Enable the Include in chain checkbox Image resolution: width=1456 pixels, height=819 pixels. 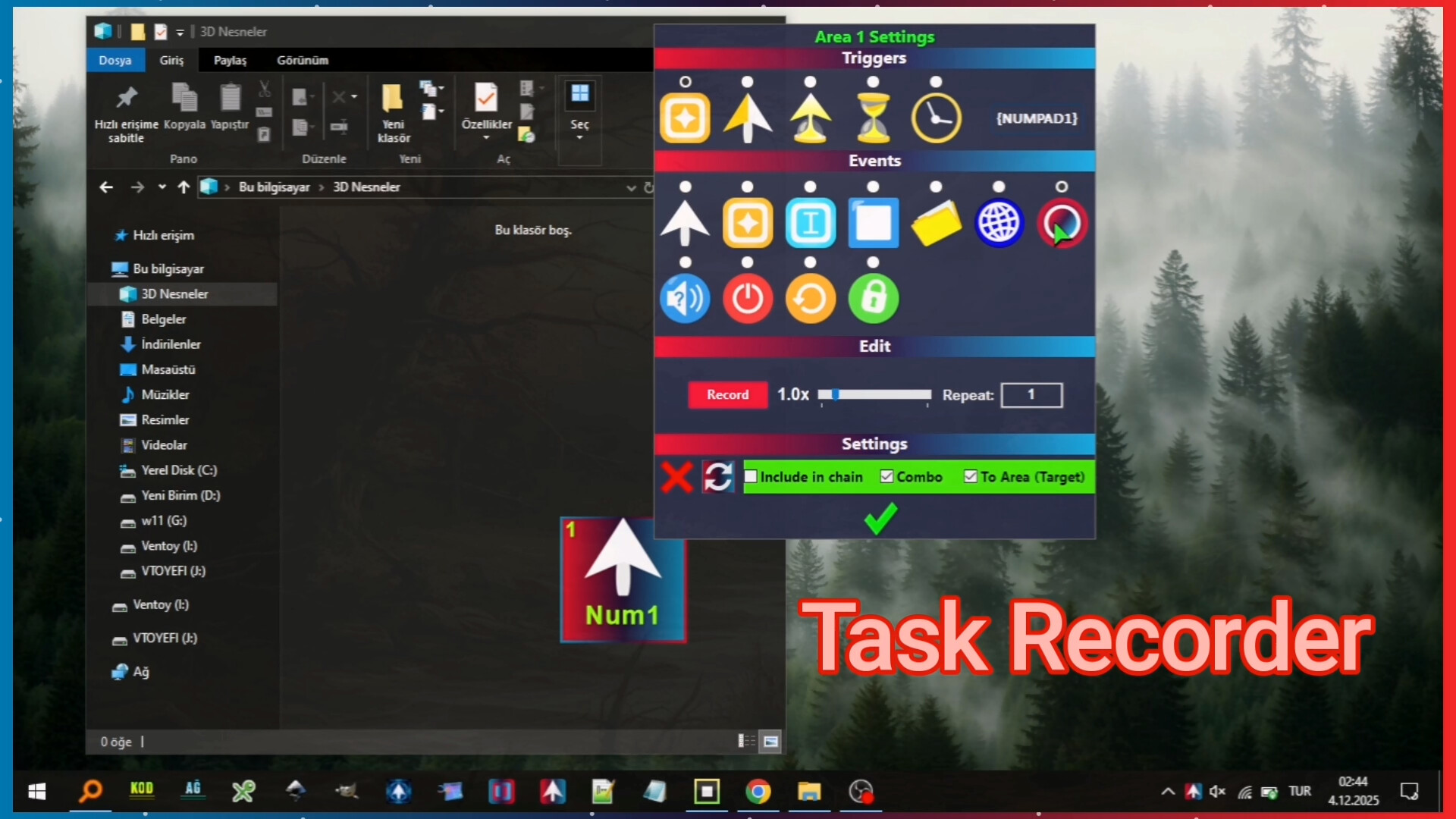752,476
